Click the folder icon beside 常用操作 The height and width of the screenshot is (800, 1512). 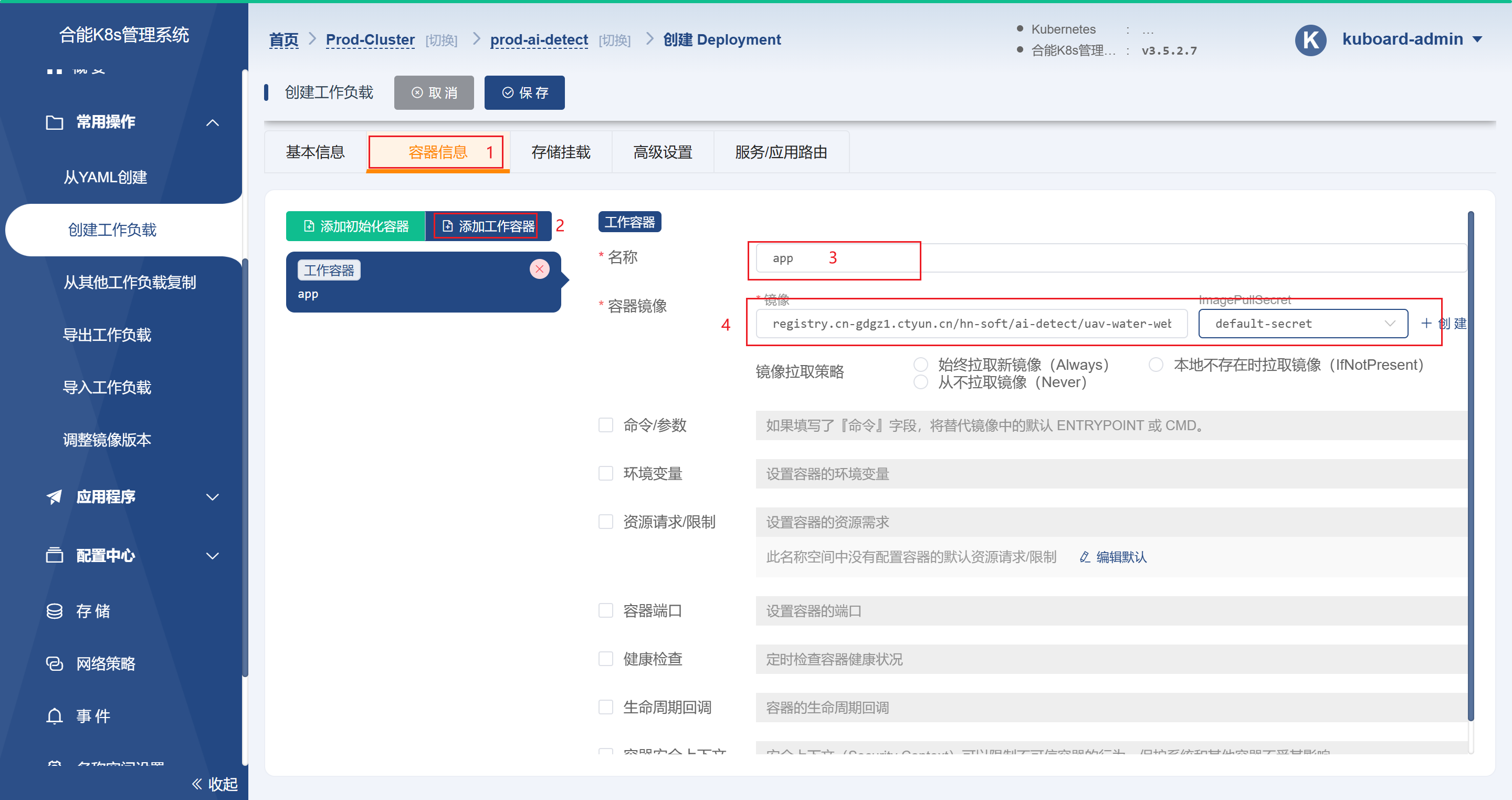pyautogui.click(x=55, y=122)
